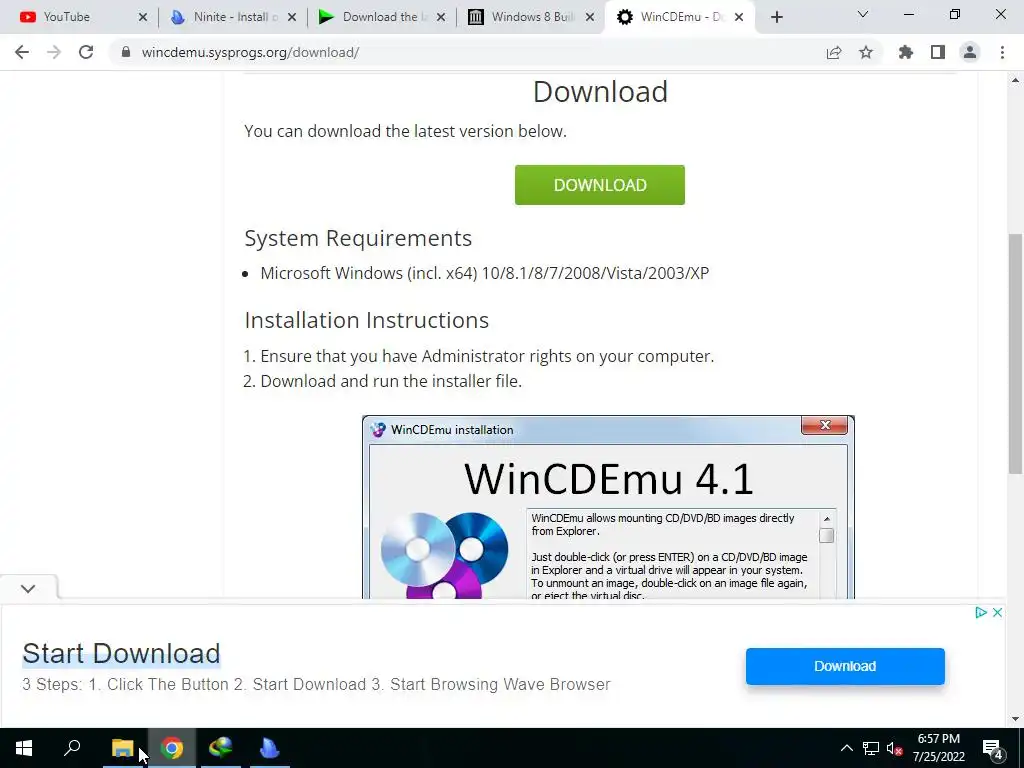Viewport: 1024px width, 768px height.
Task: Click 'Download and run the installer file'
Action: (x=391, y=381)
